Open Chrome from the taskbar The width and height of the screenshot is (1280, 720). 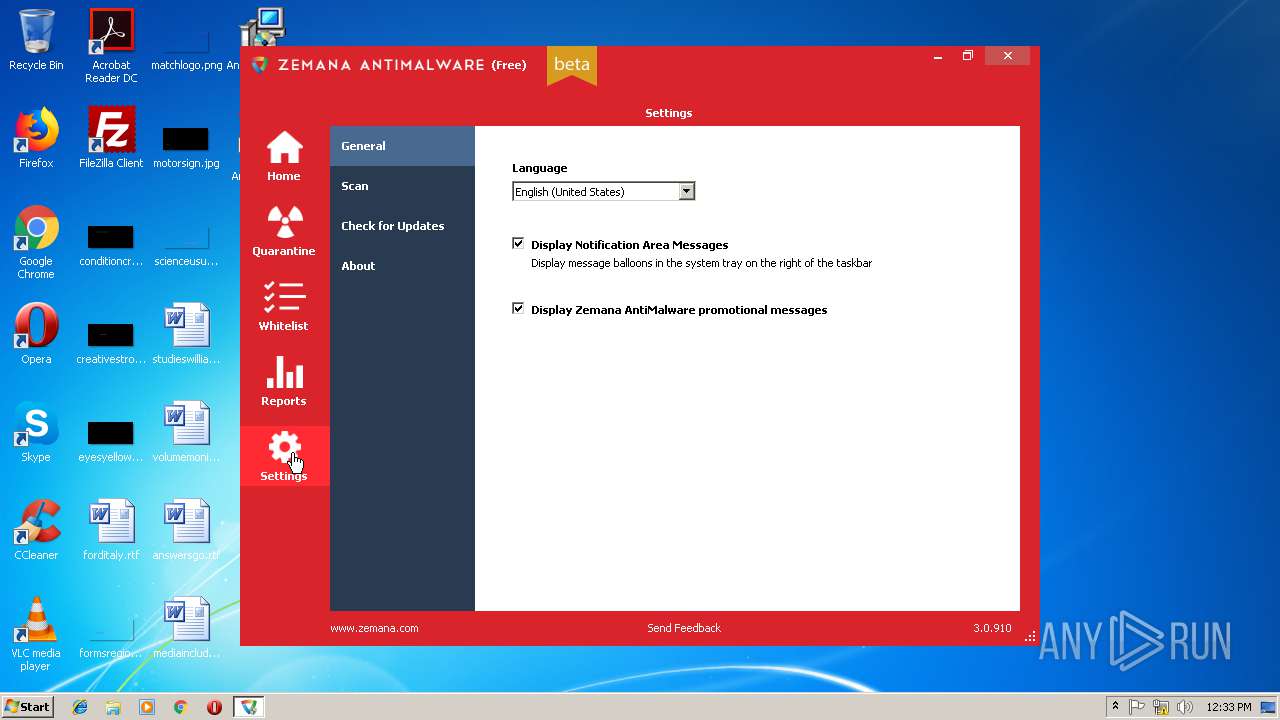181,707
